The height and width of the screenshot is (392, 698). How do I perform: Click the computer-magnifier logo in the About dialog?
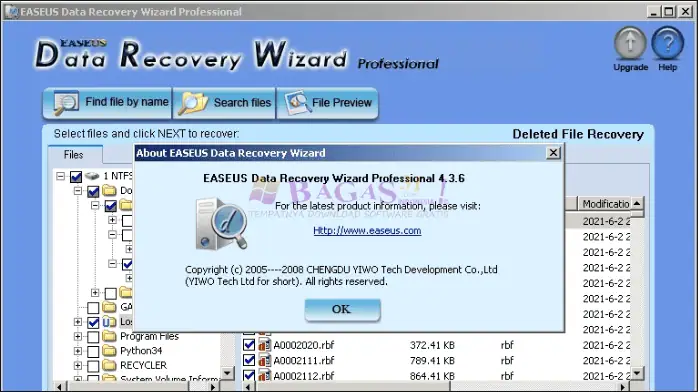coord(221,224)
